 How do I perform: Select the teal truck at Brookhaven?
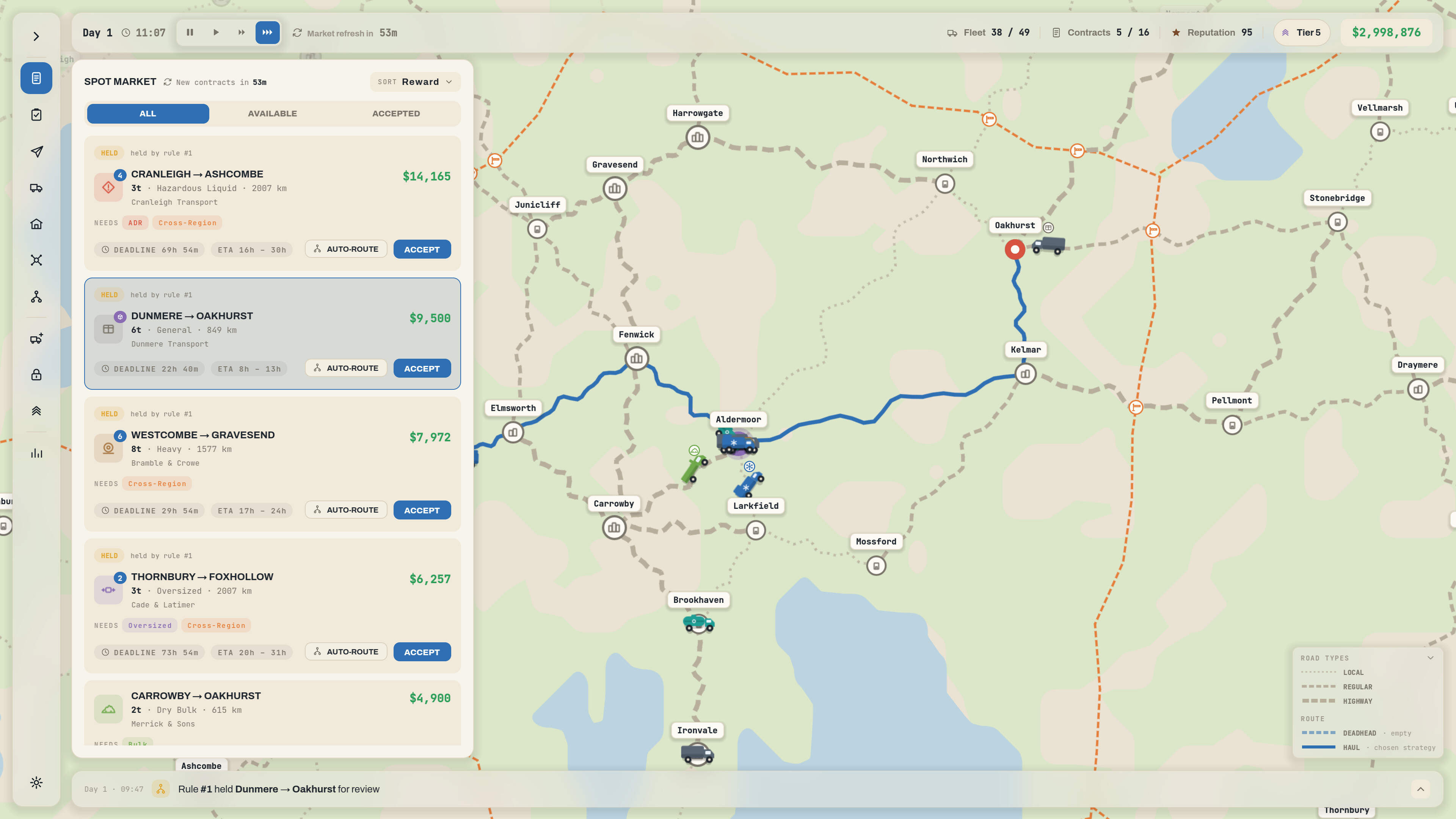698,623
